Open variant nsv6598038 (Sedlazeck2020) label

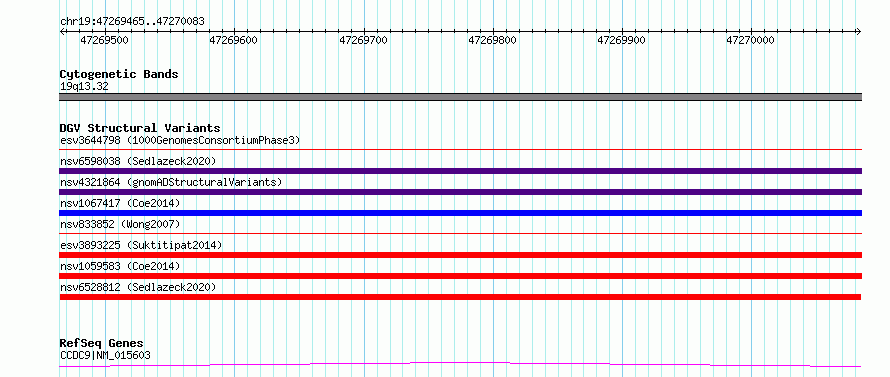(138, 161)
